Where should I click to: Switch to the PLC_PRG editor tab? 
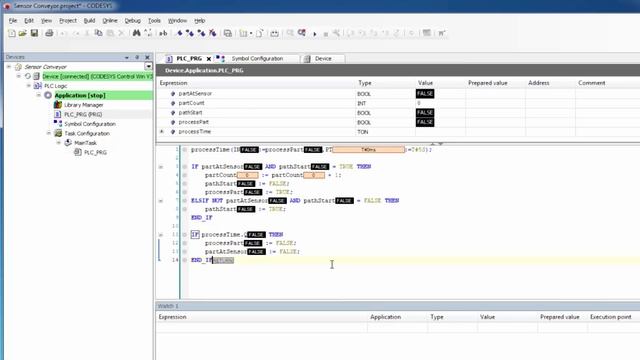tap(189, 59)
